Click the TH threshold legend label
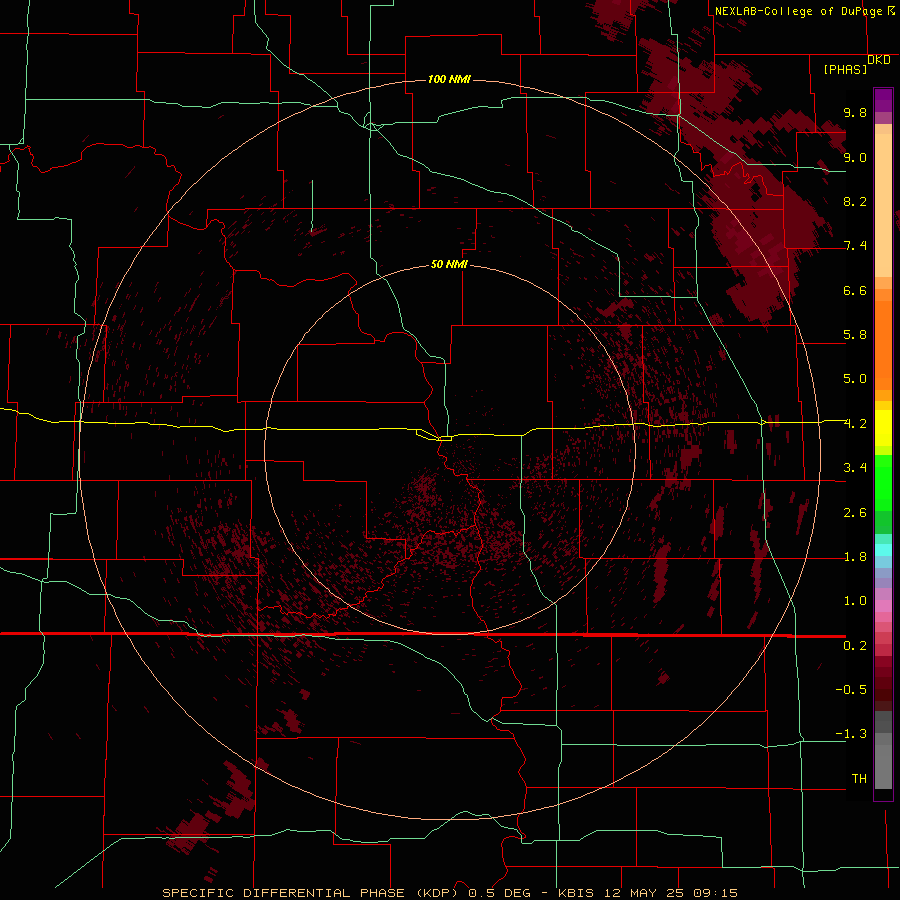 (x=859, y=778)
